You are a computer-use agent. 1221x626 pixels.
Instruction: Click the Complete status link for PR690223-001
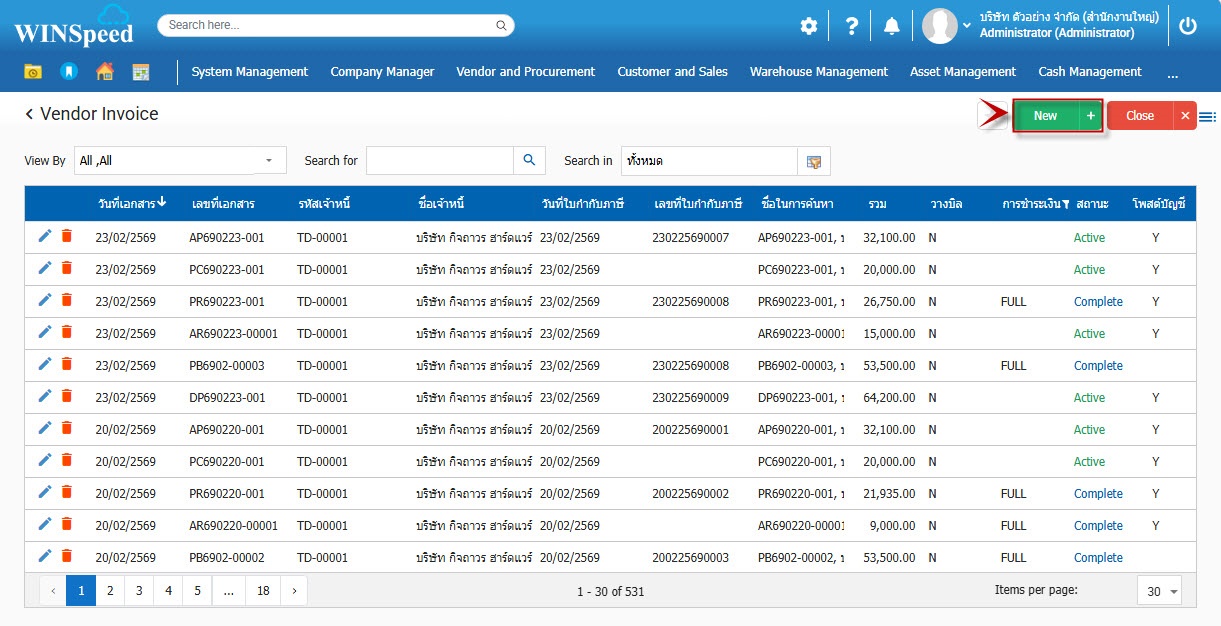click(x=1098, y=302)
